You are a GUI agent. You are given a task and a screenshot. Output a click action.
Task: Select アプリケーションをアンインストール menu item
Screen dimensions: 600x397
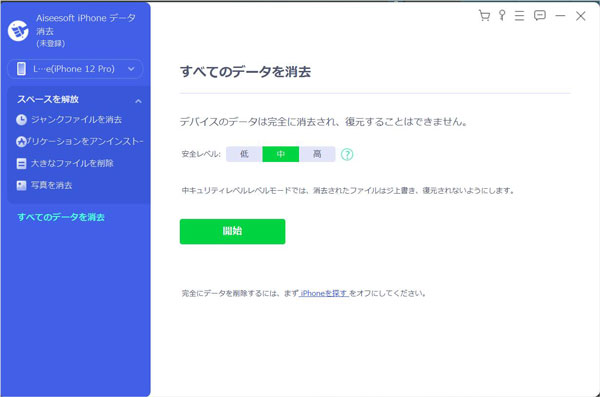[80, 142]
